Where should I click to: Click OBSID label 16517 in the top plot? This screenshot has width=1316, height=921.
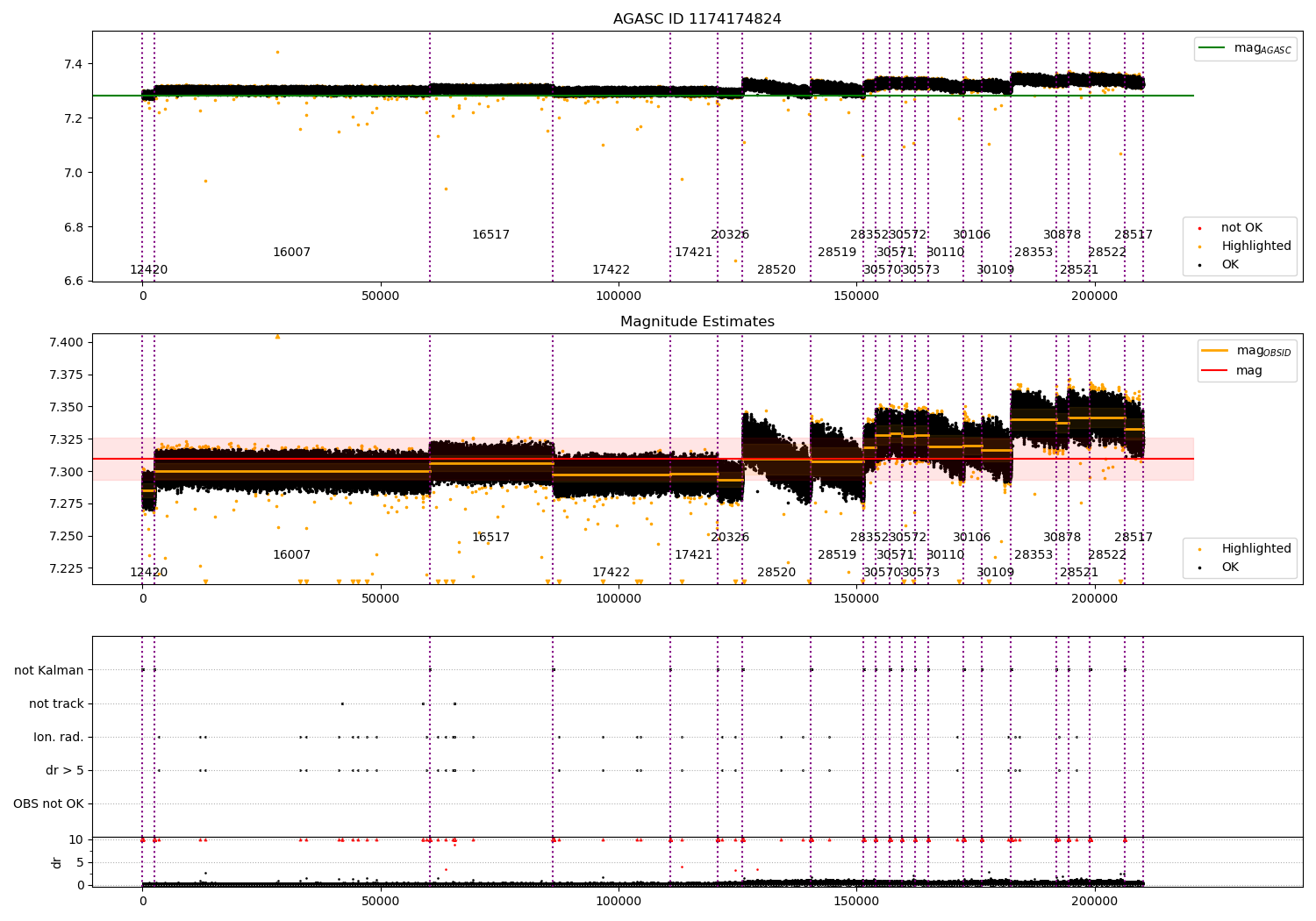pos(490,235)
